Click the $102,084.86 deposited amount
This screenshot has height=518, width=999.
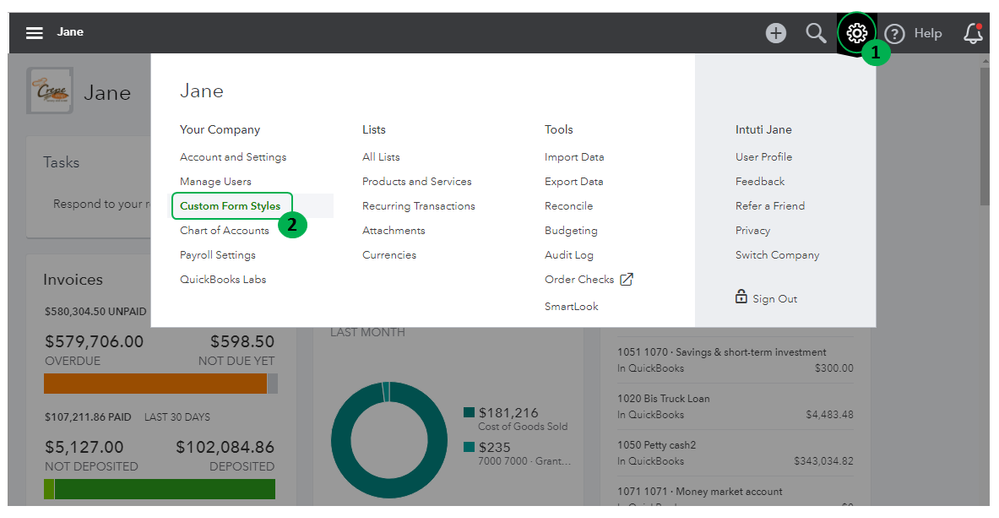225,447
